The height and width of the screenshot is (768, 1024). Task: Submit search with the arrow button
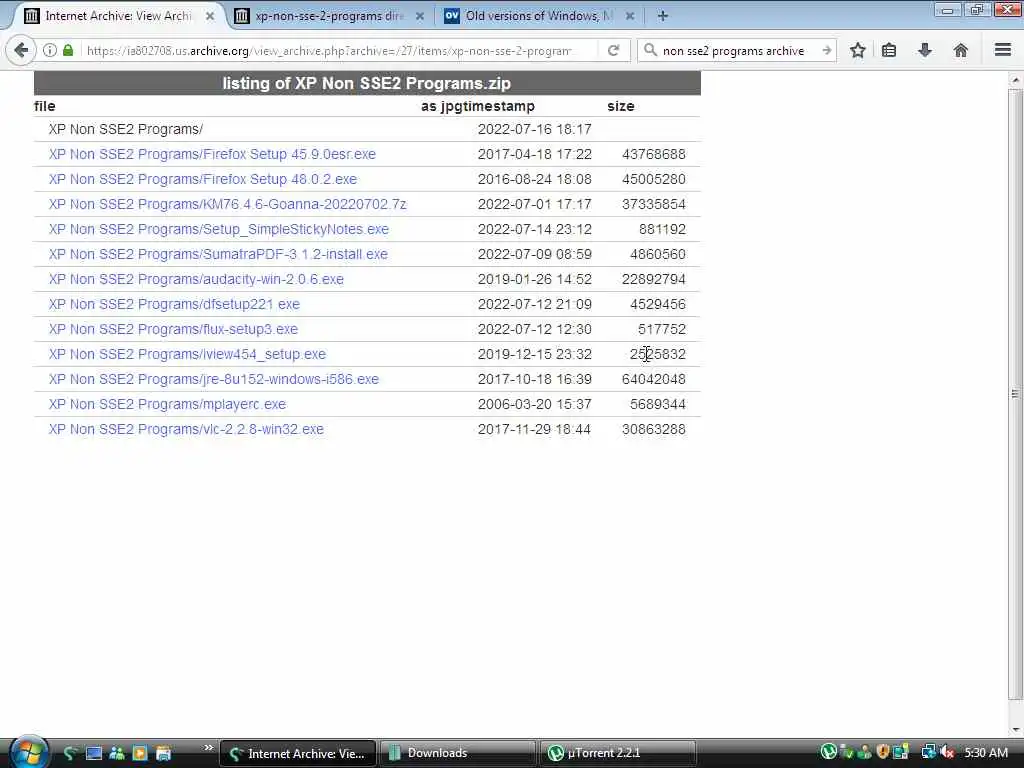827,50
